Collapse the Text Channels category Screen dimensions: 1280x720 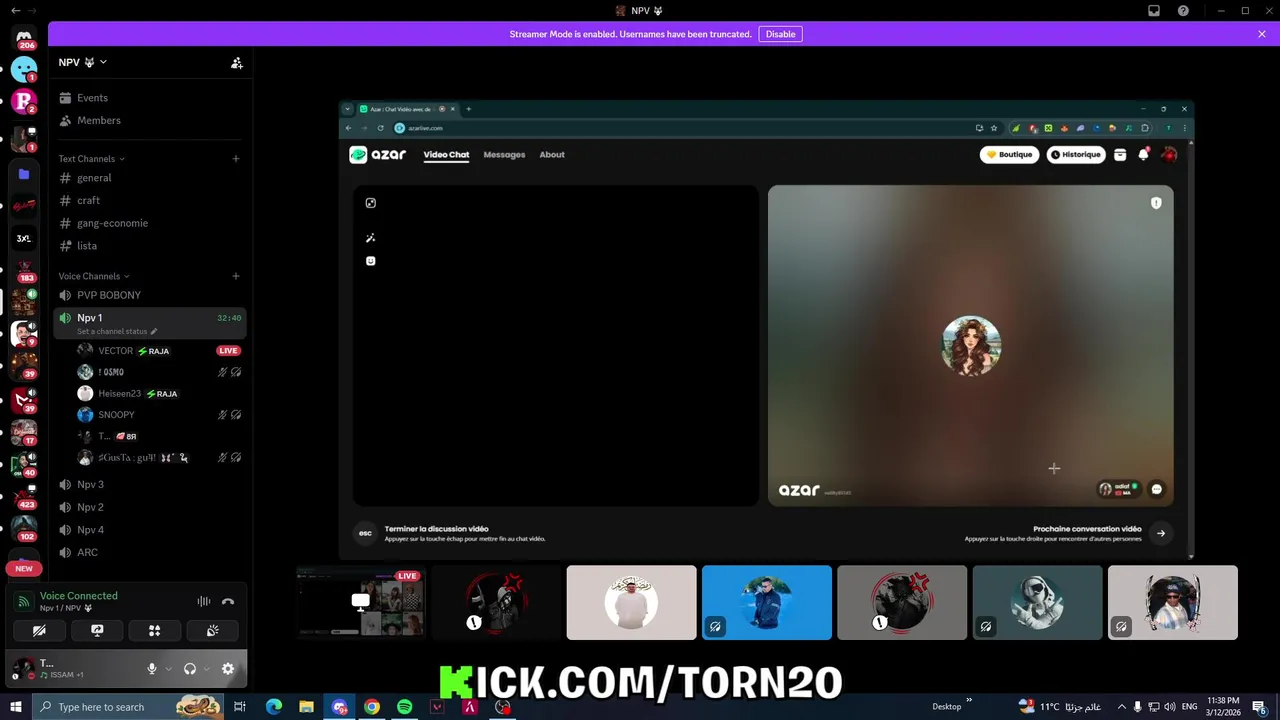point(91,159)
